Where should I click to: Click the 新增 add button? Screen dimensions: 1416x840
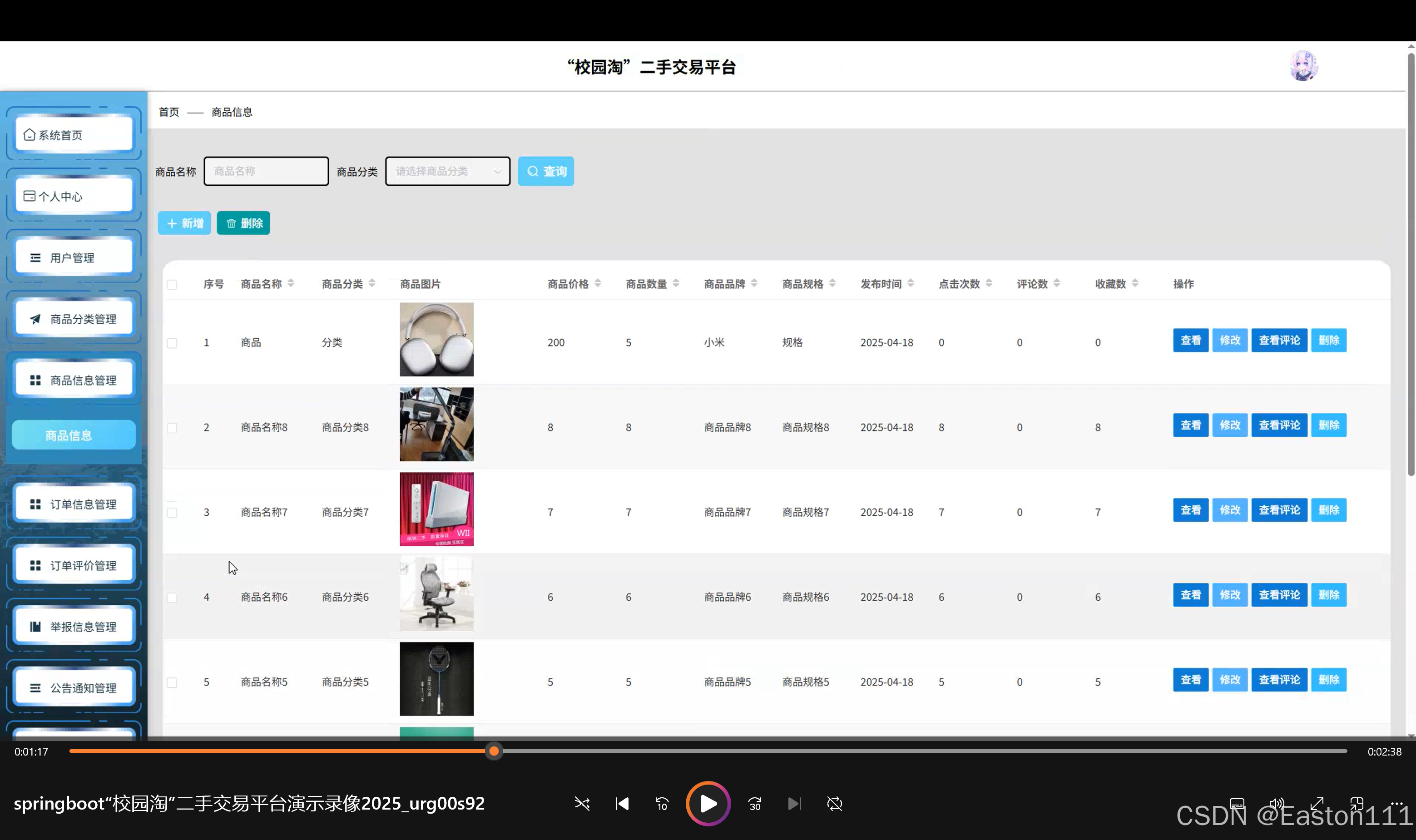click(184, 223)
